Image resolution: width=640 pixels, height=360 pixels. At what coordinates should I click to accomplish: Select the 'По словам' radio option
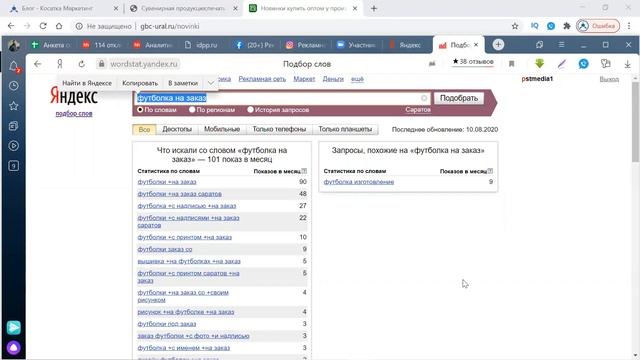[140, 110]
